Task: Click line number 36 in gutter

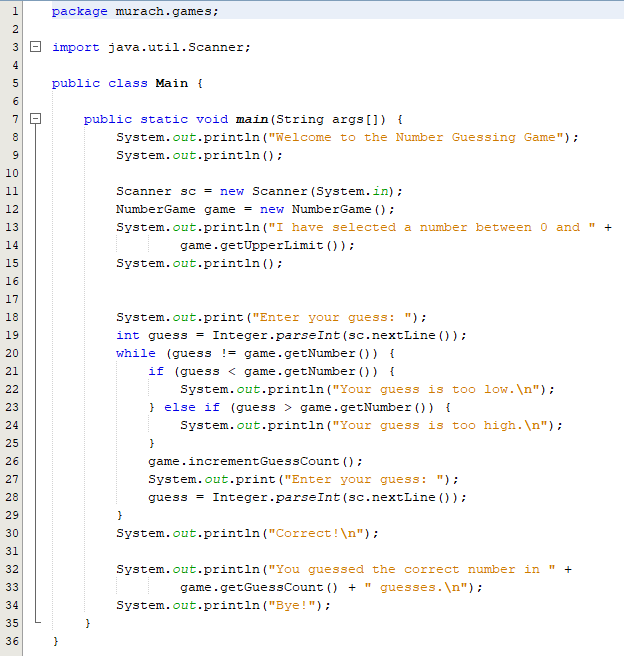Action: coord(12,641)
